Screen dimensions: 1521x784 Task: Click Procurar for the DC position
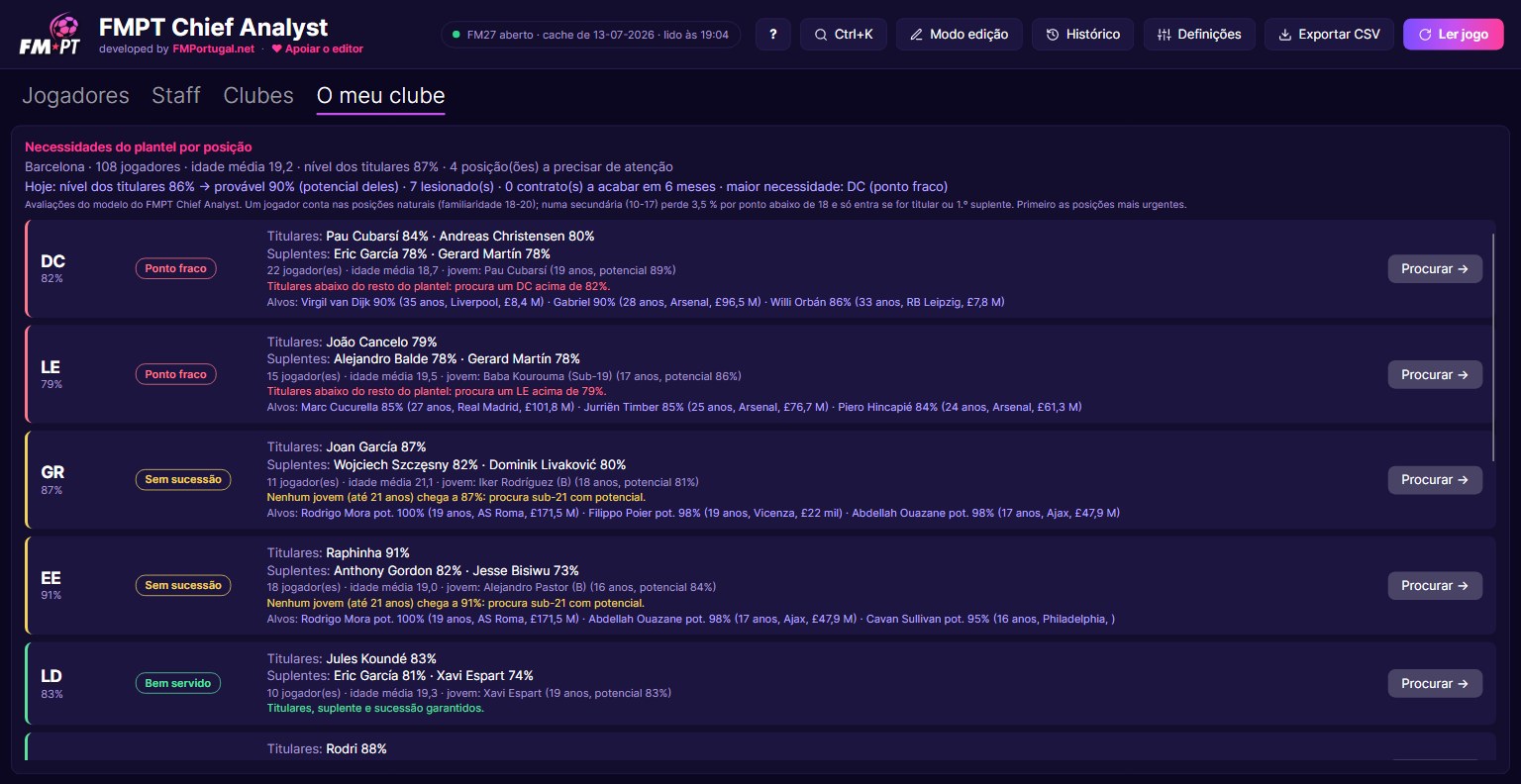[1435, 268]
